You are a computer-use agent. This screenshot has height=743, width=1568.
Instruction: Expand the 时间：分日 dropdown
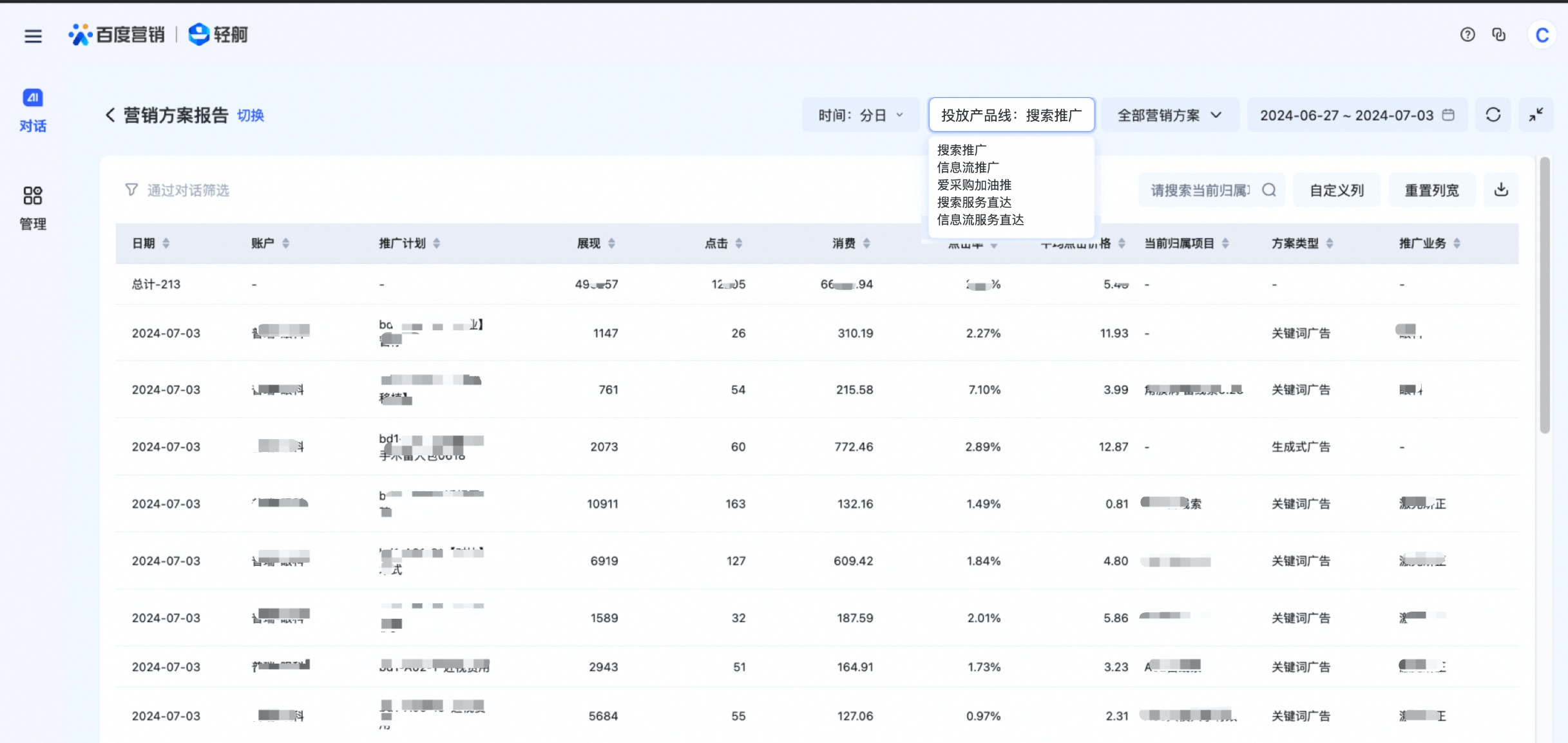pos(860,115)
